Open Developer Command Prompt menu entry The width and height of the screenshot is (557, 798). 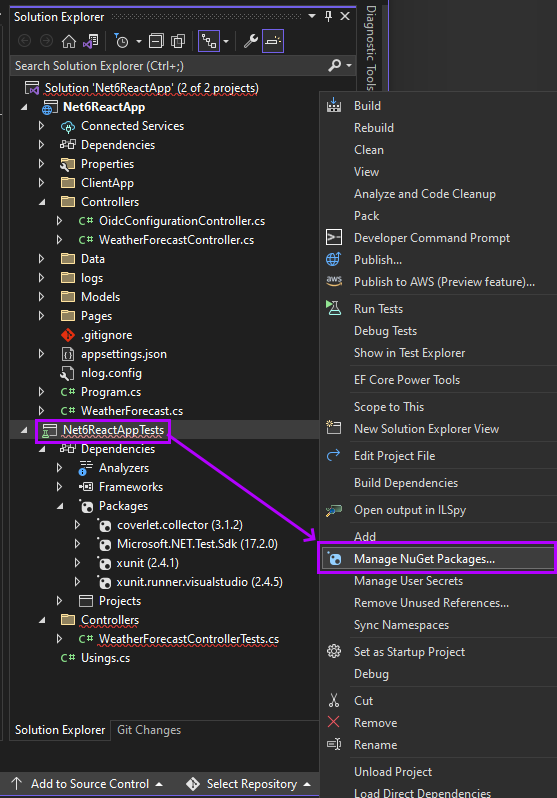[432, 238]
